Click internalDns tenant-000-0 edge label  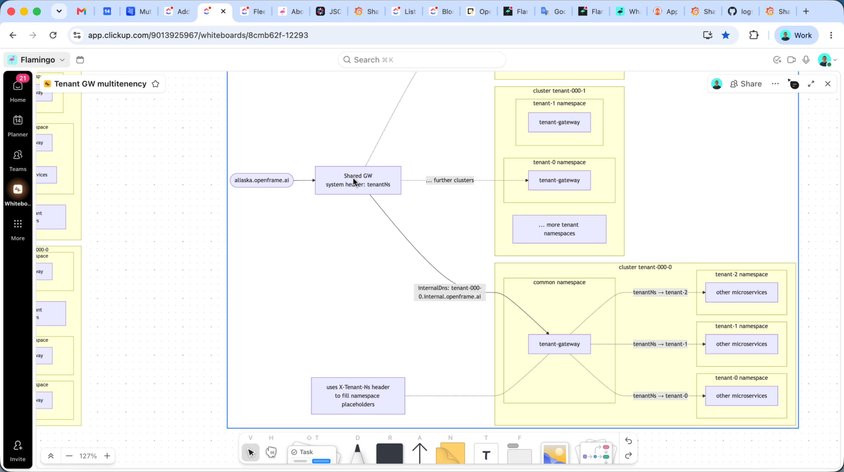[x=449, y=292]
